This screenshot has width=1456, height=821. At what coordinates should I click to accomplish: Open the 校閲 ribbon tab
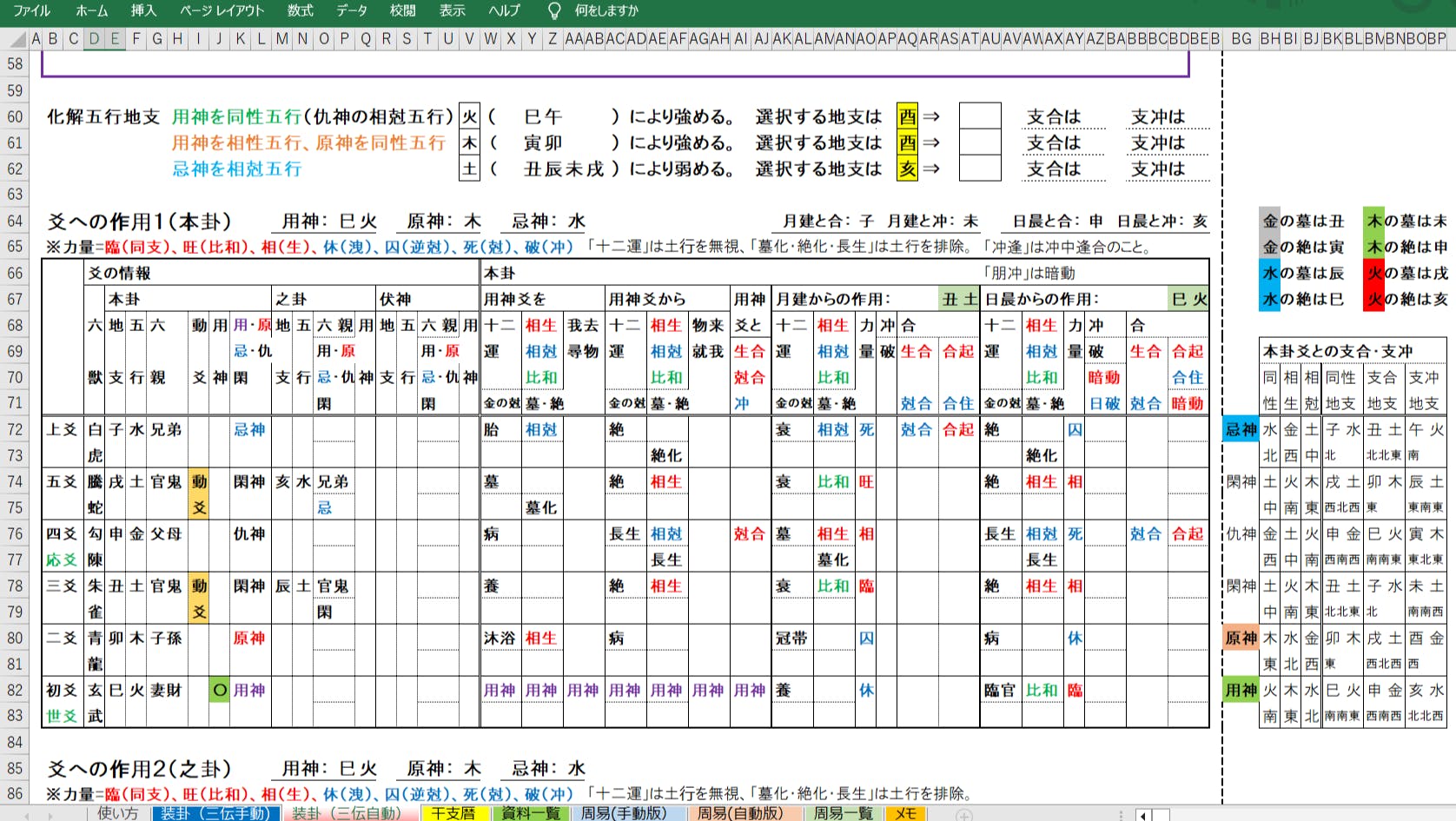402,10
